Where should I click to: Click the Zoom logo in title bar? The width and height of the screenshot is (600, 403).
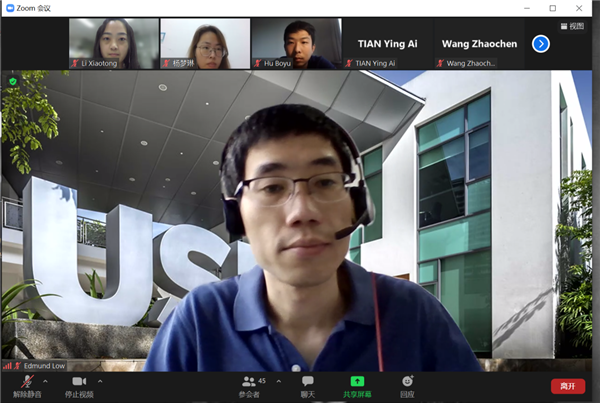pyautogui.click(x=9, y=7)
